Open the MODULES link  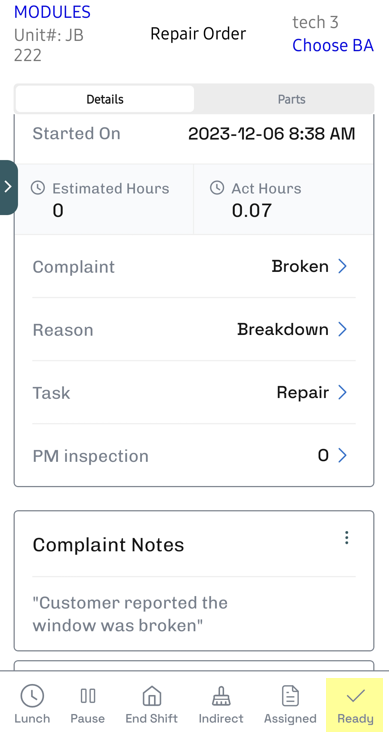52,12
